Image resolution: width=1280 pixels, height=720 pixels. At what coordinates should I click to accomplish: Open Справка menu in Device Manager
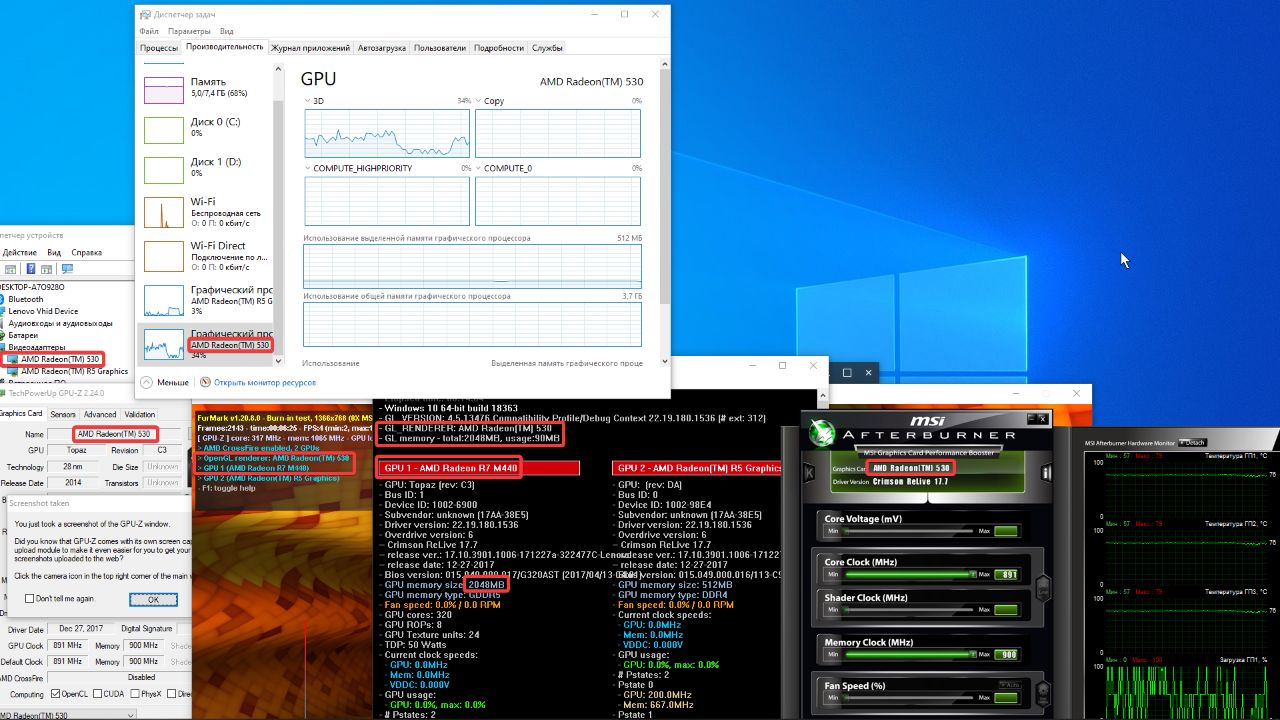(87, 253)
